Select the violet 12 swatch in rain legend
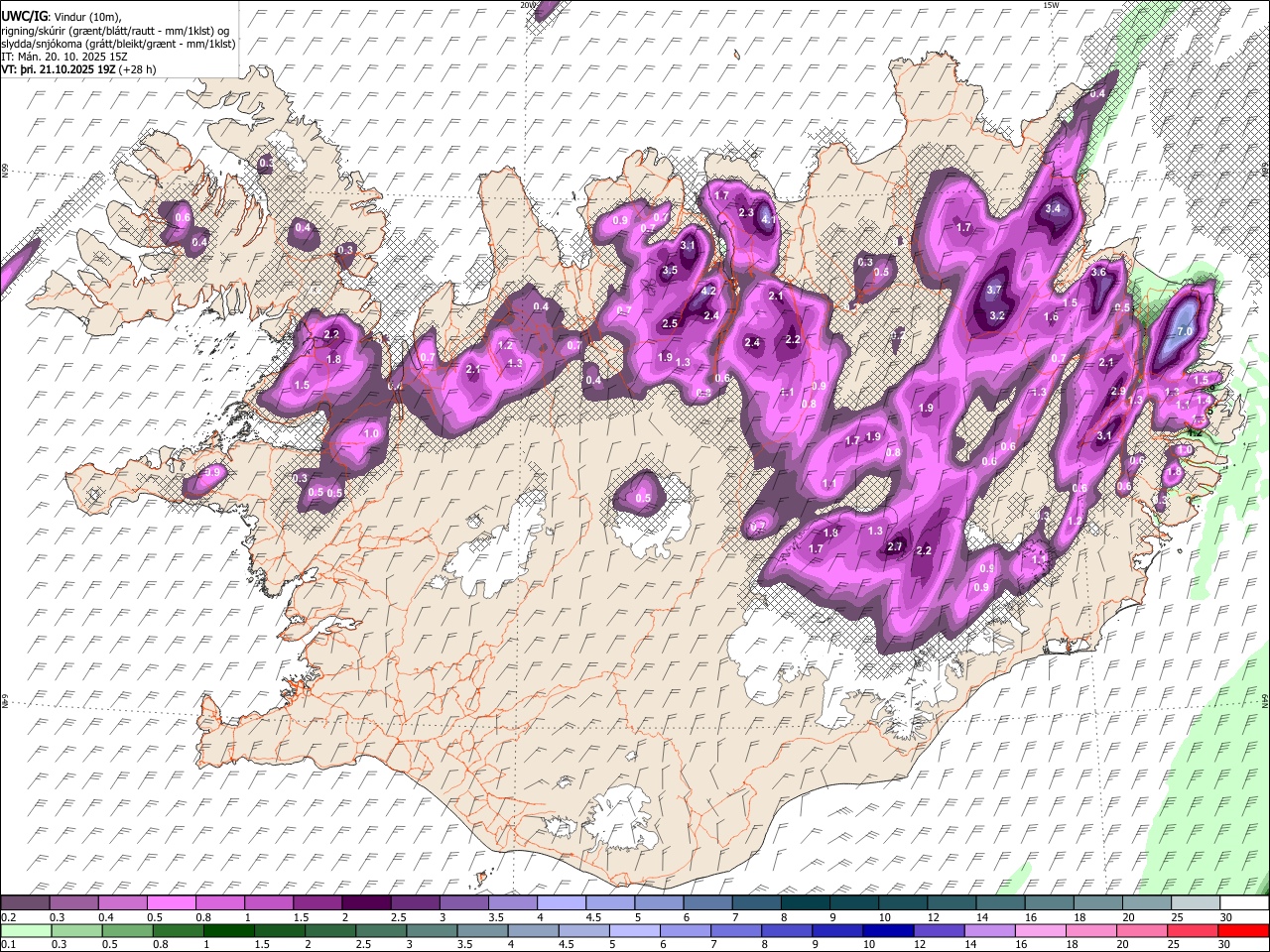1270x952 pixels. (x=939, y=930)
